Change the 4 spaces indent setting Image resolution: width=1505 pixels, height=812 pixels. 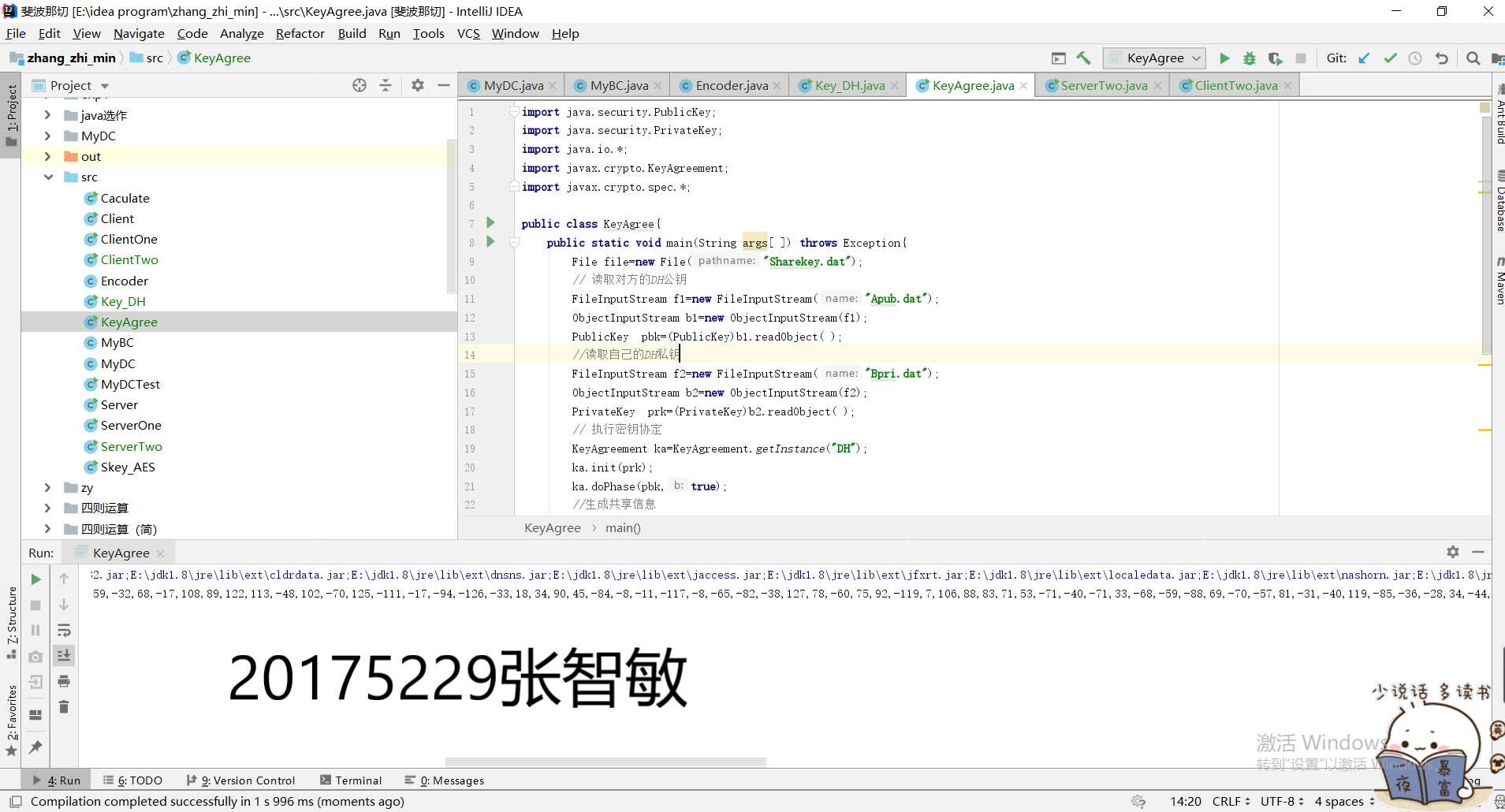point(1344,801)
